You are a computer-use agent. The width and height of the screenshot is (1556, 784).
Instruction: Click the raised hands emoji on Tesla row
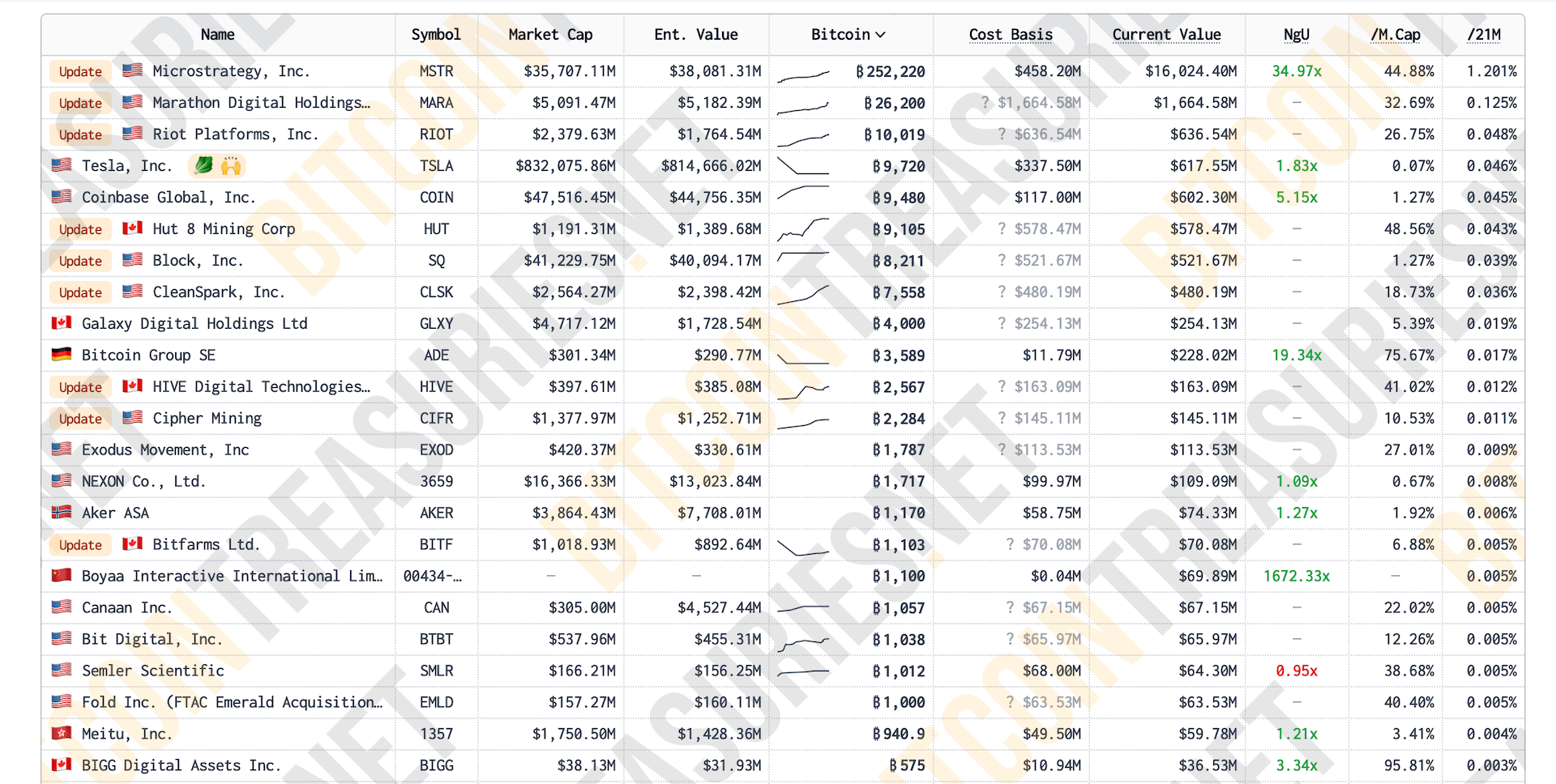coord(231,165)
